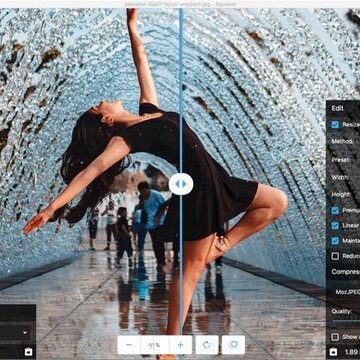Disable the Linear RGB checkbox
The height and width of the screenshot is (360, 360).
[335, 225]
